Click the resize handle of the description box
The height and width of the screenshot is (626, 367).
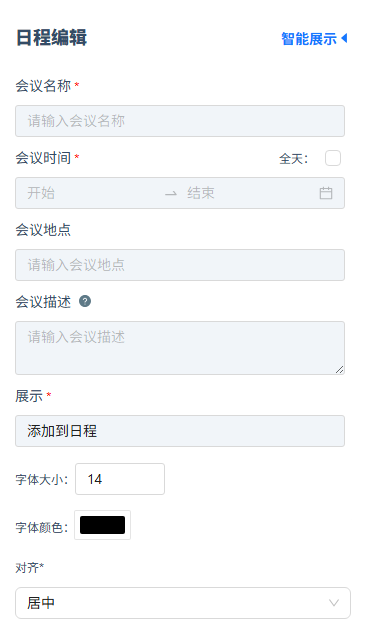(x=339, y=370)
